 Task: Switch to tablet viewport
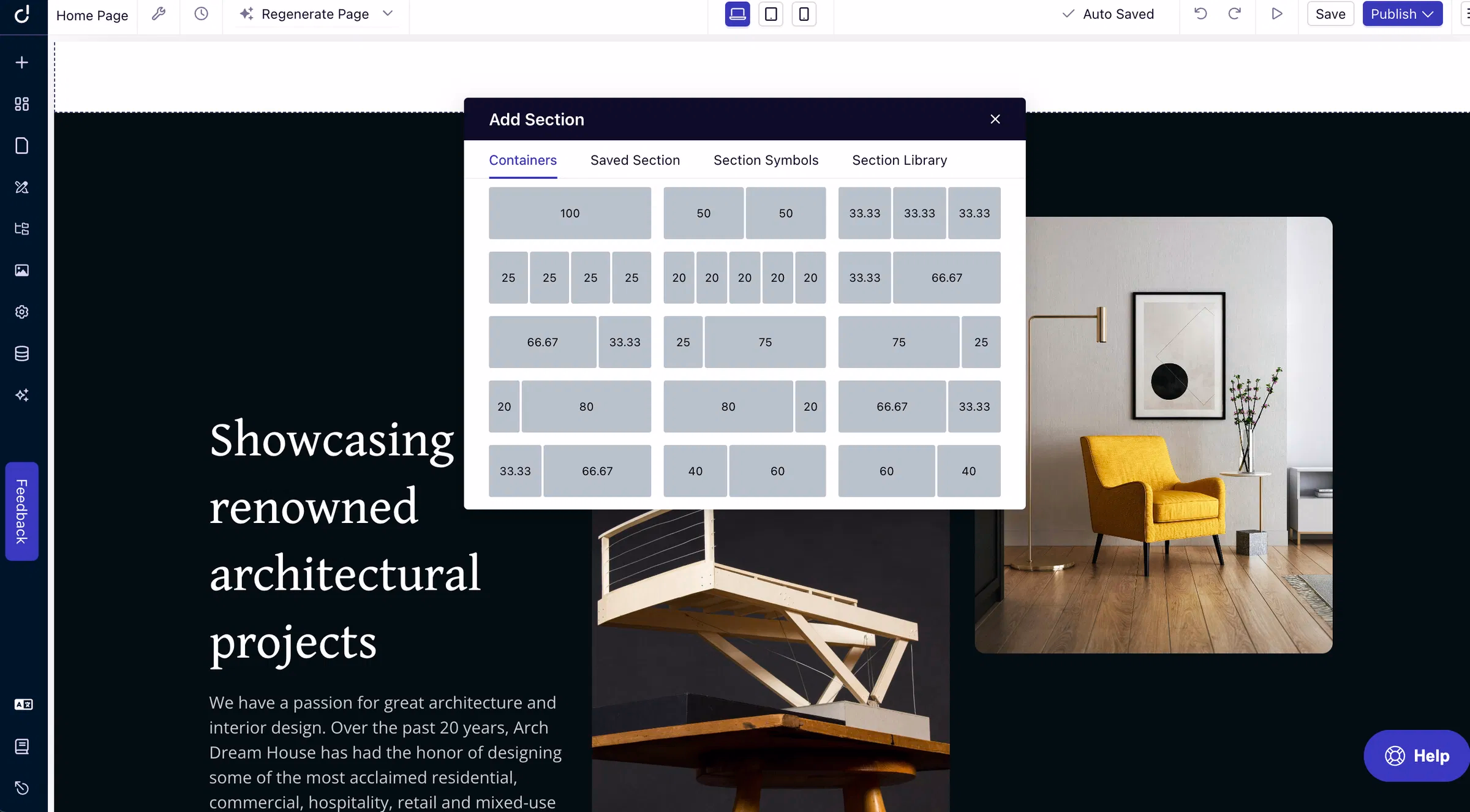tap(771, 13)
